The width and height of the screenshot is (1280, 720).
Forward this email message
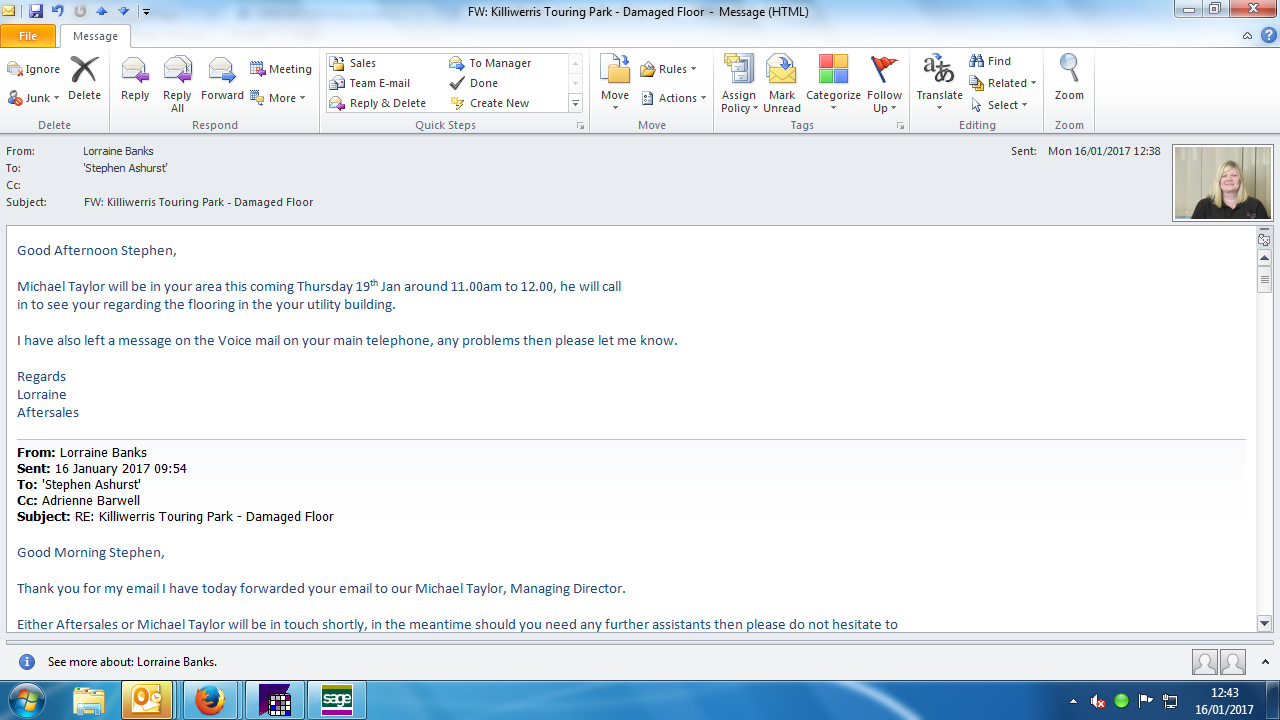click(222, 80)
